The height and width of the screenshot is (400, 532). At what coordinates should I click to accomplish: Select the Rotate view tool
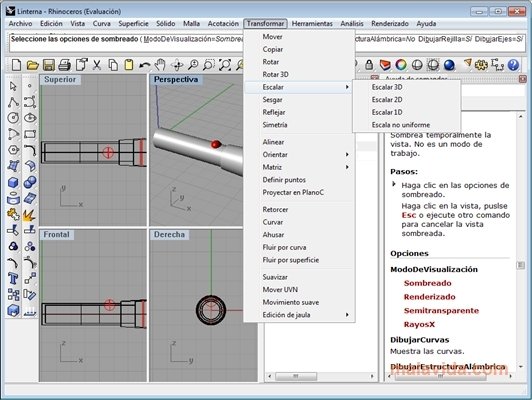click(177, 64)
